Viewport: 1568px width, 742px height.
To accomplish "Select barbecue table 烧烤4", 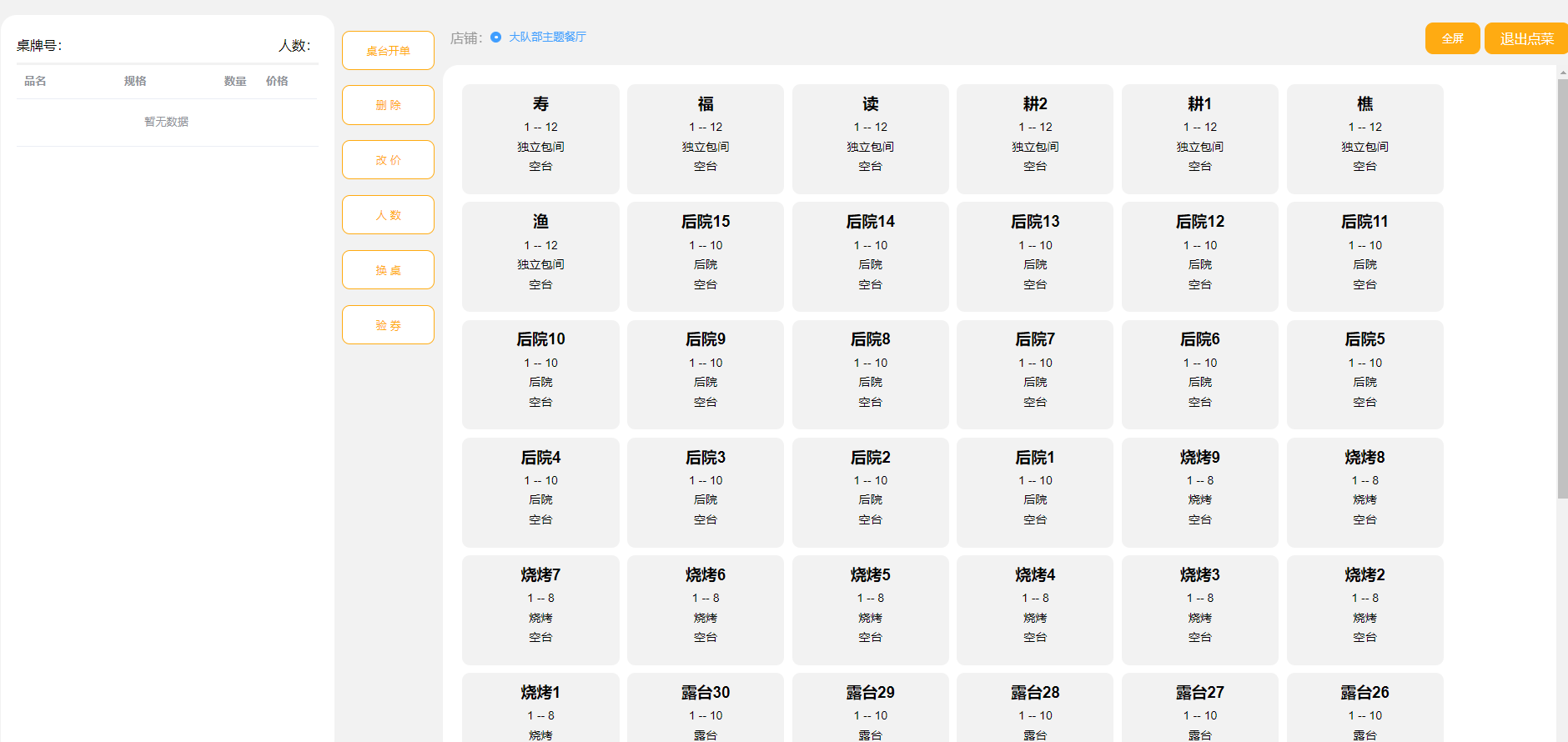I will (x=1034, y=609).
